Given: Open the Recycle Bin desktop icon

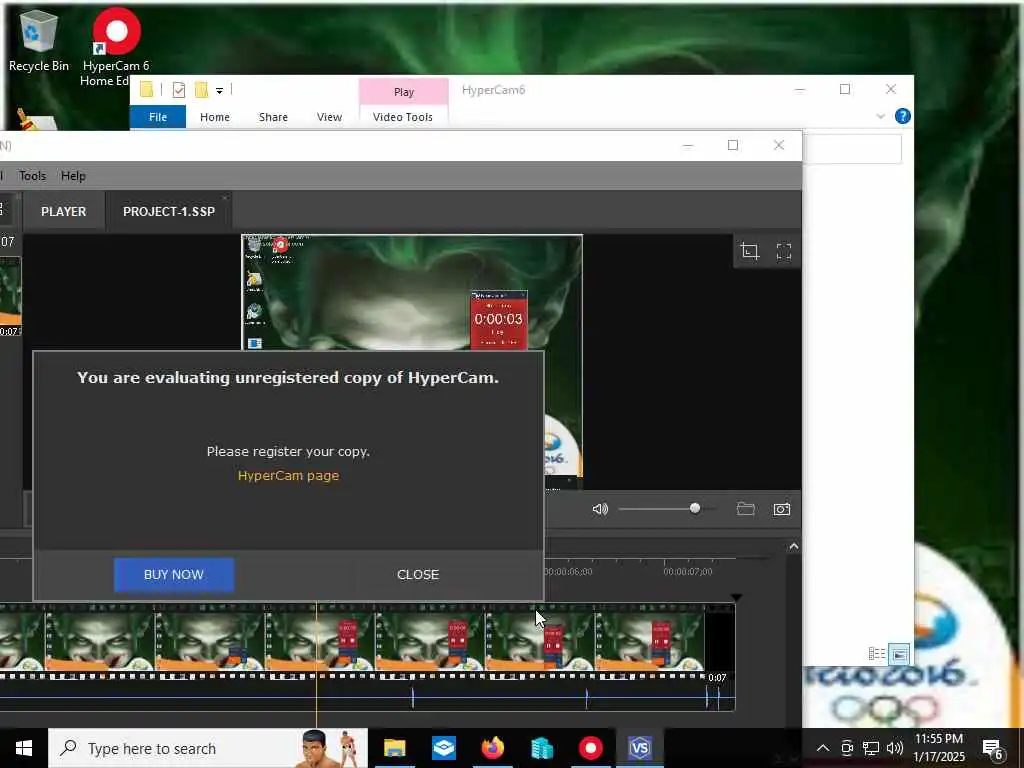Looking at the screenshot, I should click(x=39, y=40).
